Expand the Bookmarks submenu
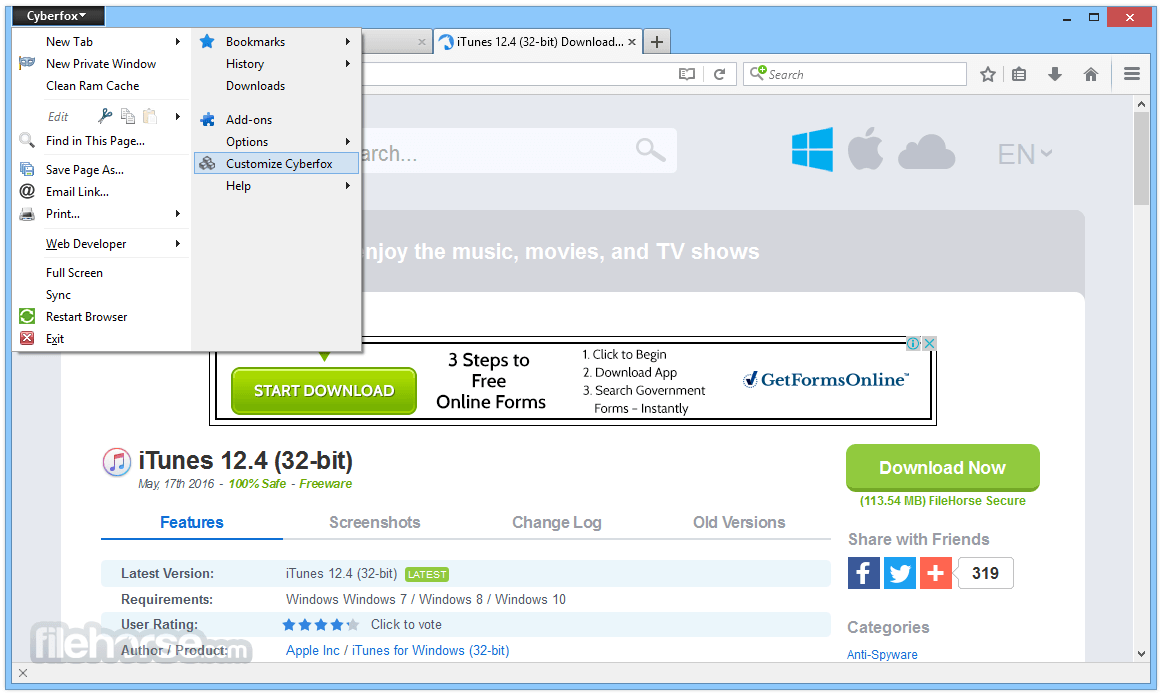Image resolution: width=1162 pixels, height=694 pixels. 276,42
